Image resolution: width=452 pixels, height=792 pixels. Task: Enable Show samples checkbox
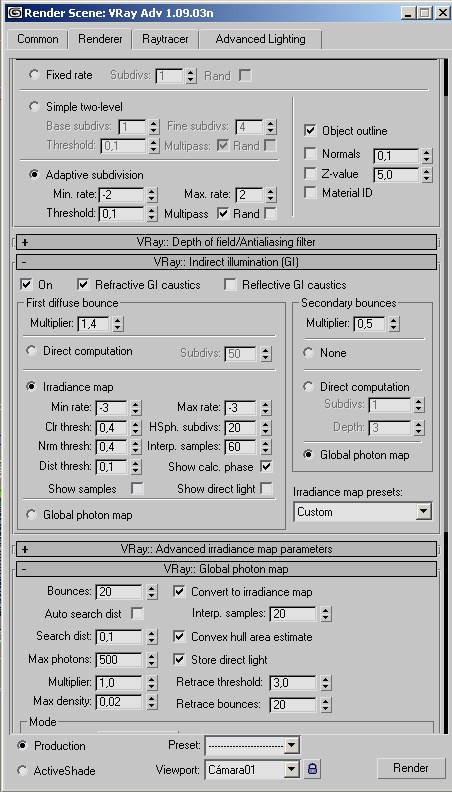click(137, 488)
